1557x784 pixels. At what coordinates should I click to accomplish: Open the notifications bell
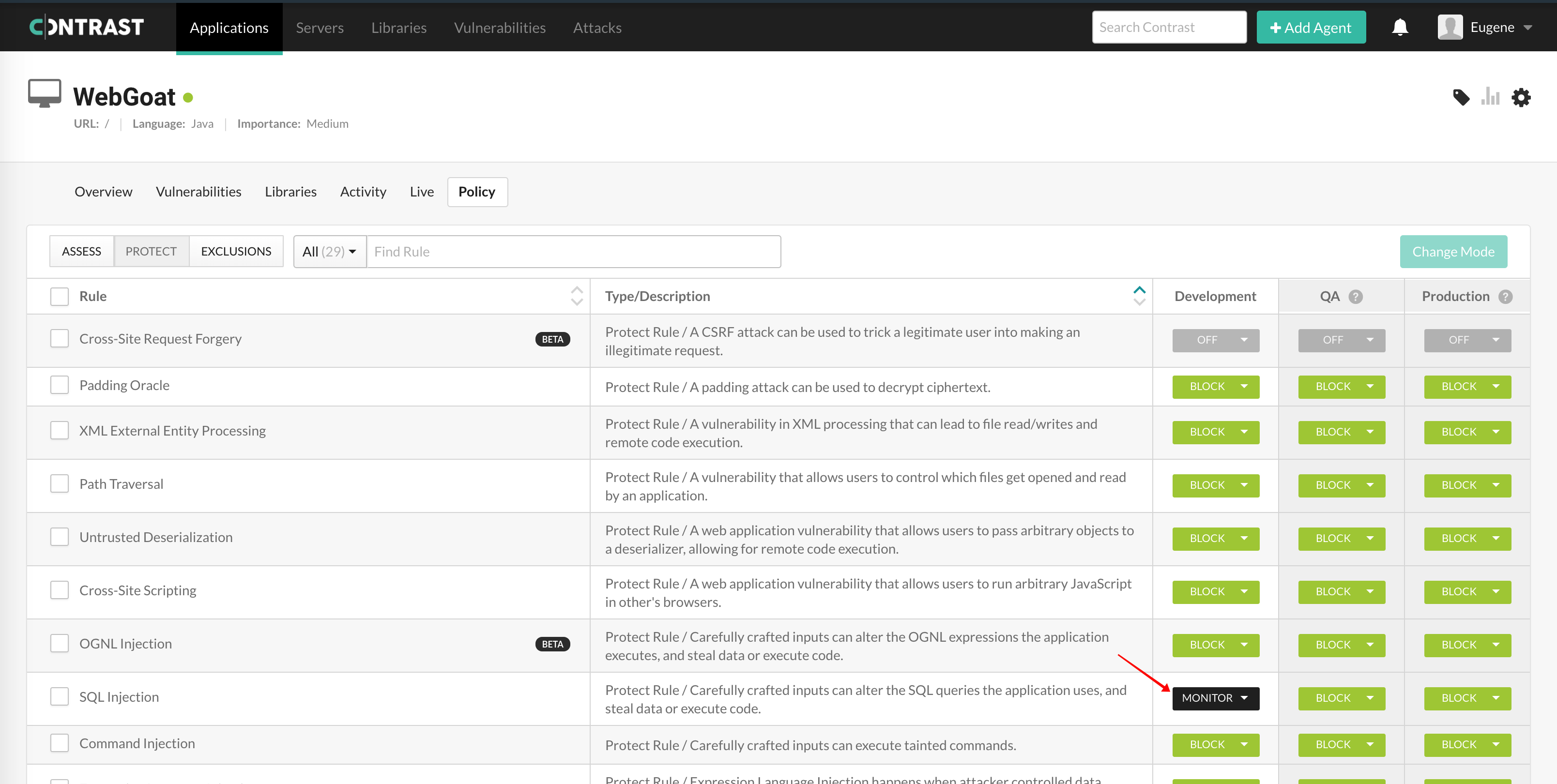coord(1400,27)
